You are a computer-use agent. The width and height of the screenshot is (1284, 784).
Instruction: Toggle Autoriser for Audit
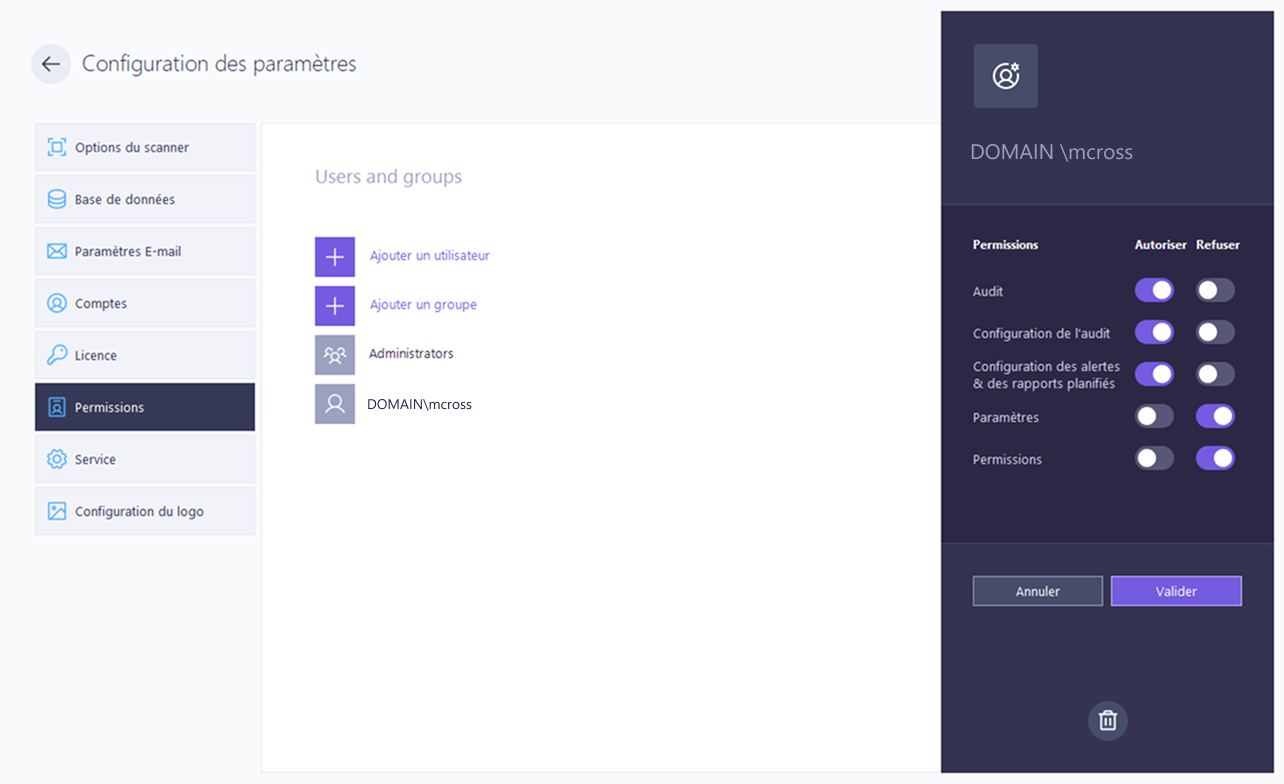pyautogui.click(x=1154, y=290)
